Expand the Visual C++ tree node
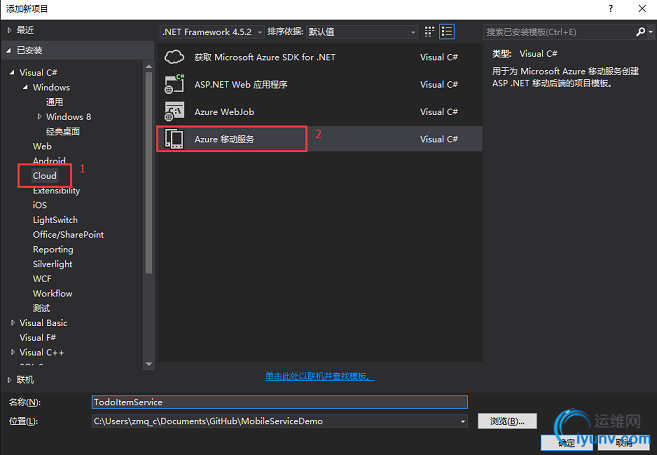The width and height of the screenshot is (657, 455). 13,352
